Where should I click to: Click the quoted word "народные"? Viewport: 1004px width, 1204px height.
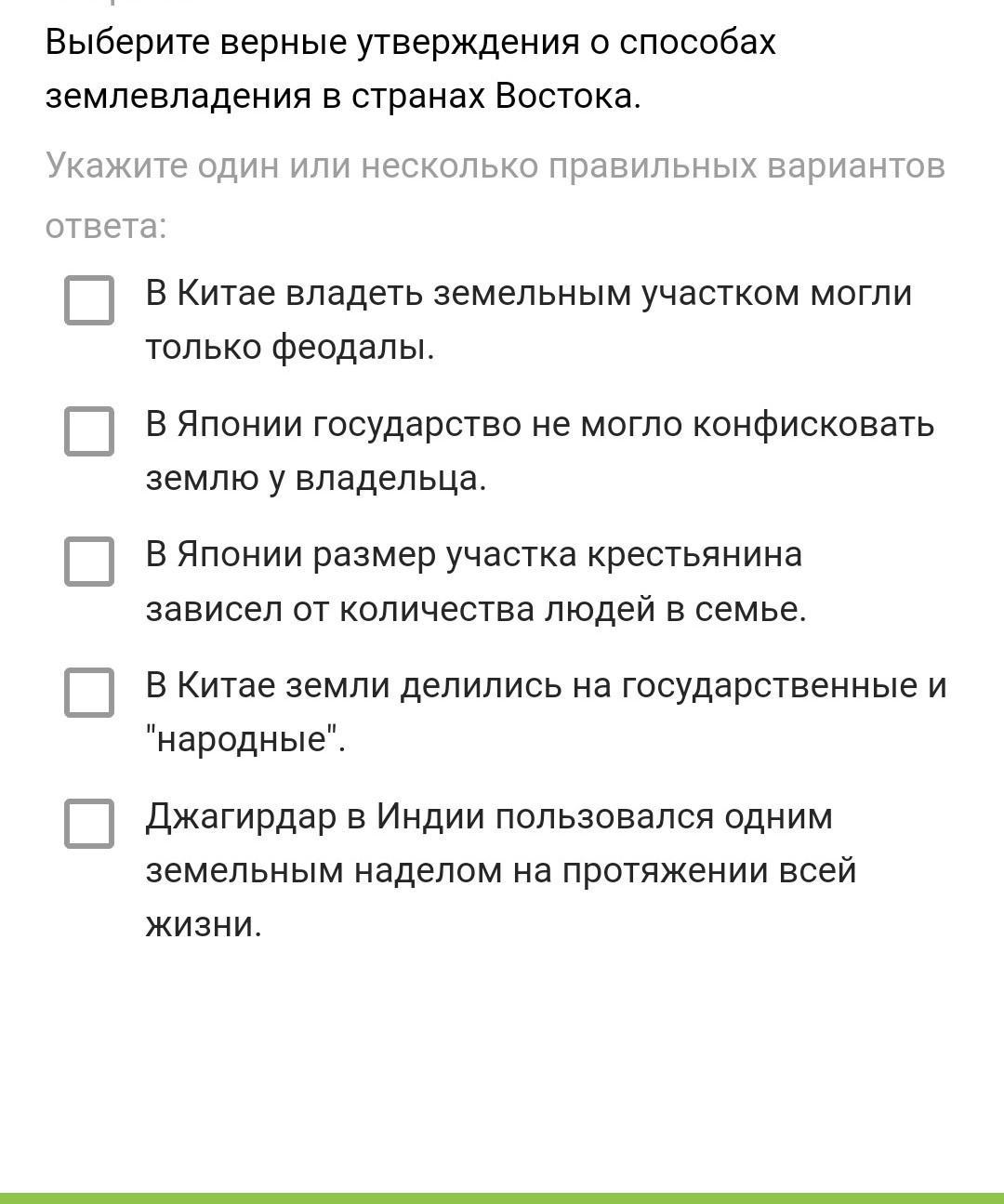coord(244,741)
